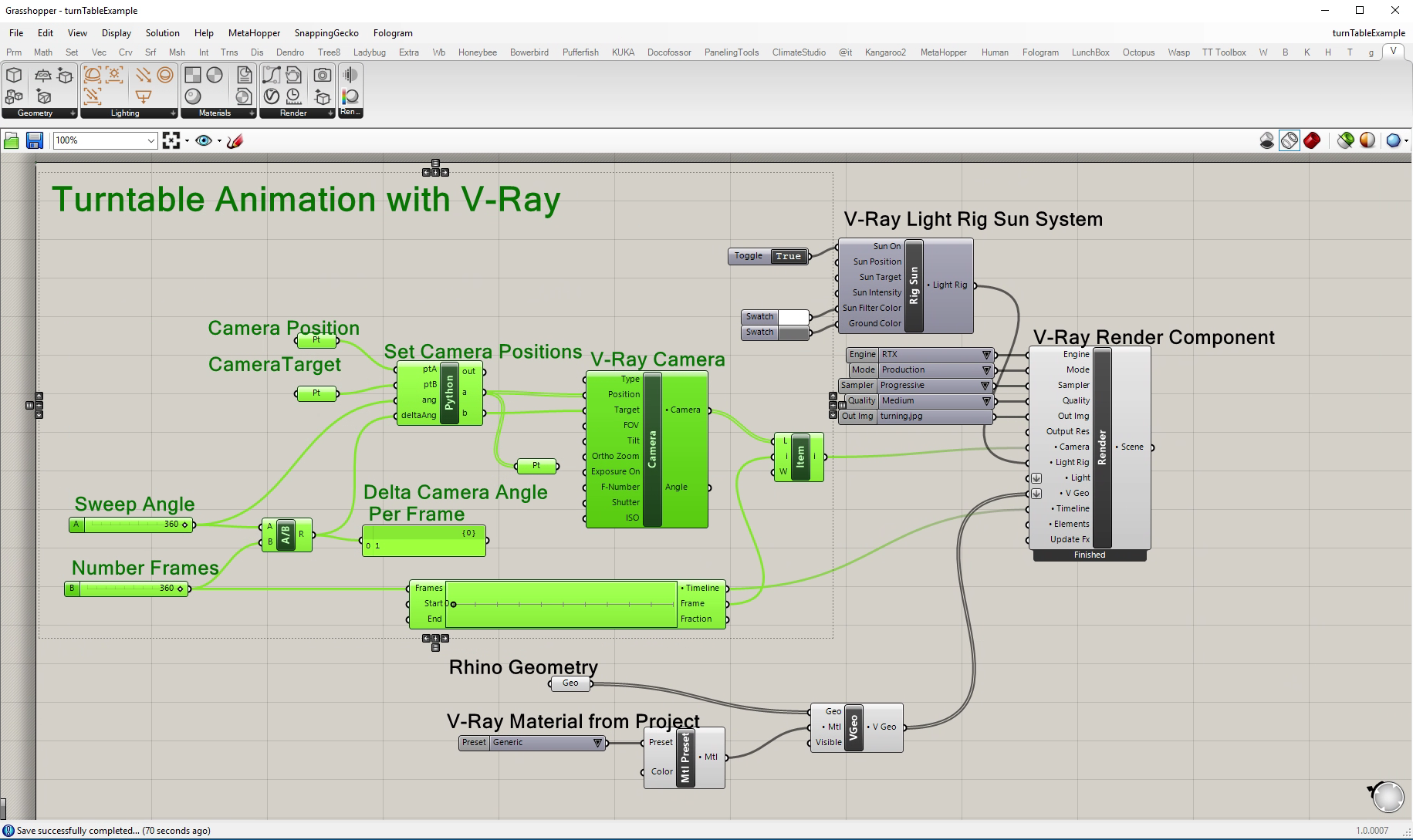This screenshot has width=1413, height=840.
Task: Click the multiple cubes geometry icon
Action: pyautogui.click(x=14, y=96)
